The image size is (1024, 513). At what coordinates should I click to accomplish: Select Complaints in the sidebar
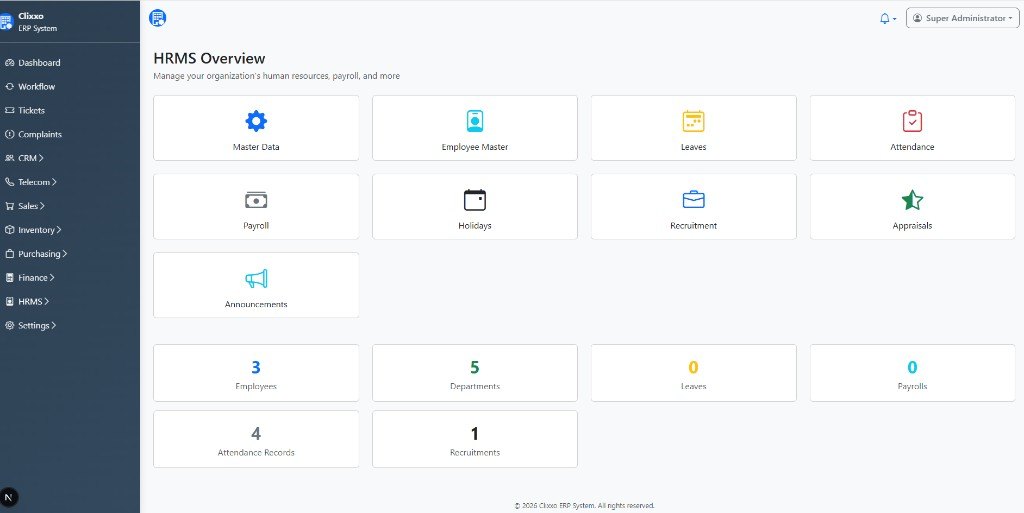(x=40, y=134)
